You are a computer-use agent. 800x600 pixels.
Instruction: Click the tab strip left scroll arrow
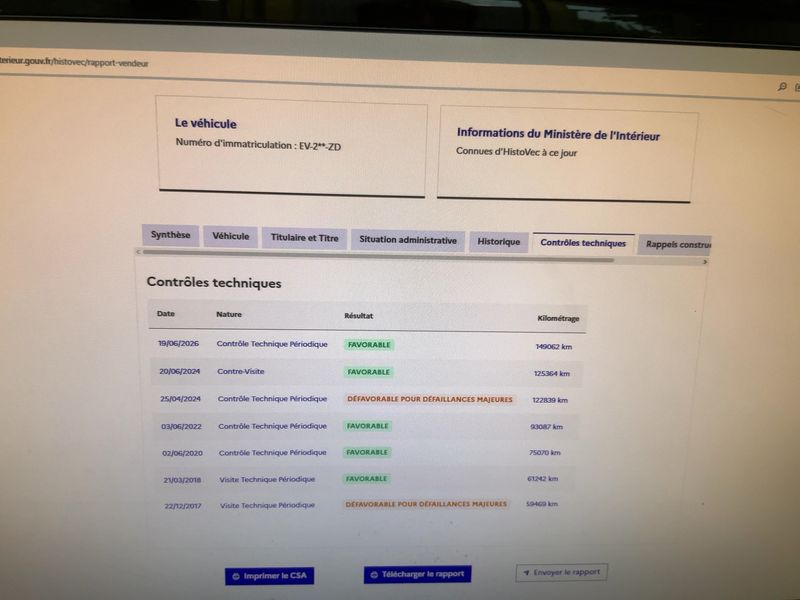tap(138, 252)
